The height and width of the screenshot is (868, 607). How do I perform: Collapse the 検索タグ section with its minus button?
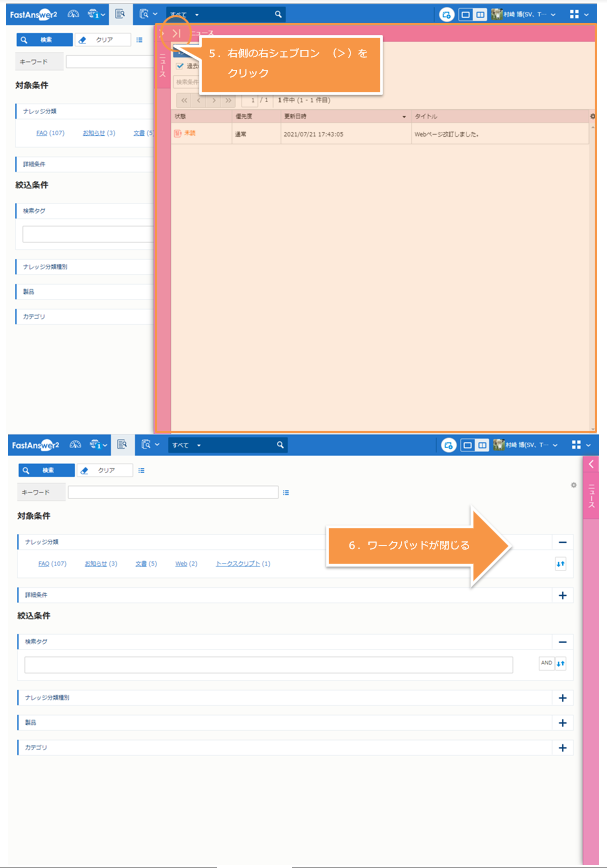tap(563, 642)
